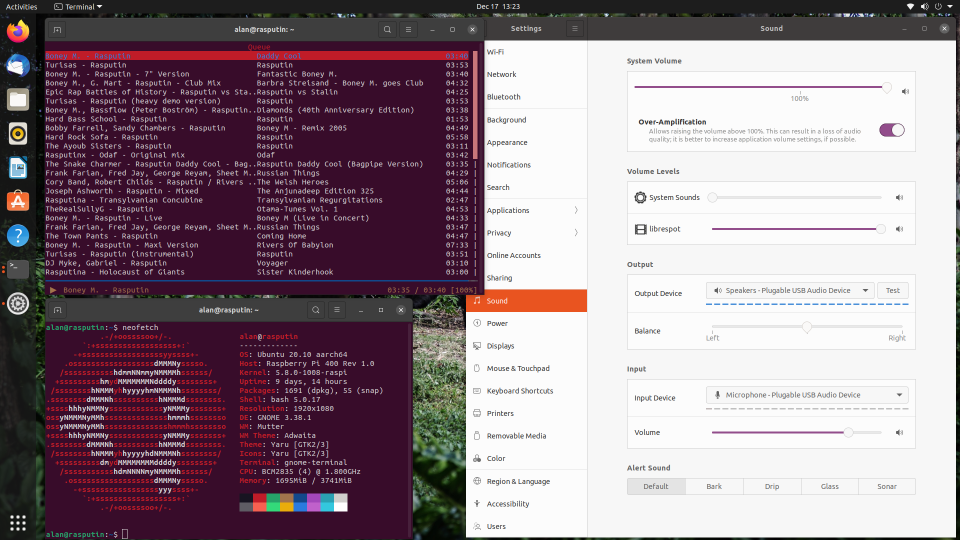
Task: Show the applications grid
Action: point(18,522)
